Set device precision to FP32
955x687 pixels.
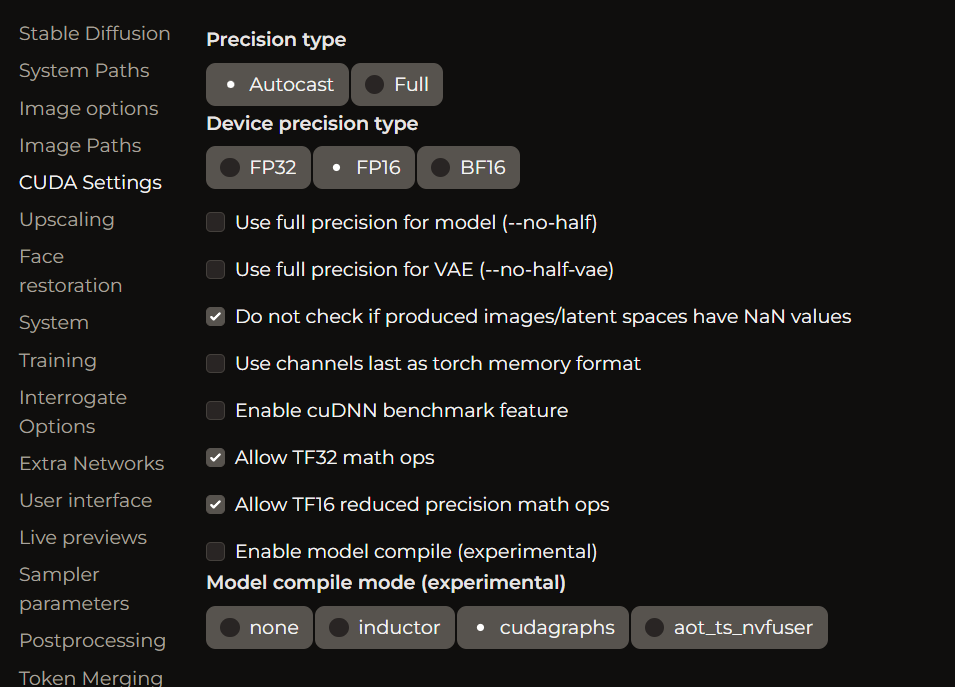coord(258,167)
